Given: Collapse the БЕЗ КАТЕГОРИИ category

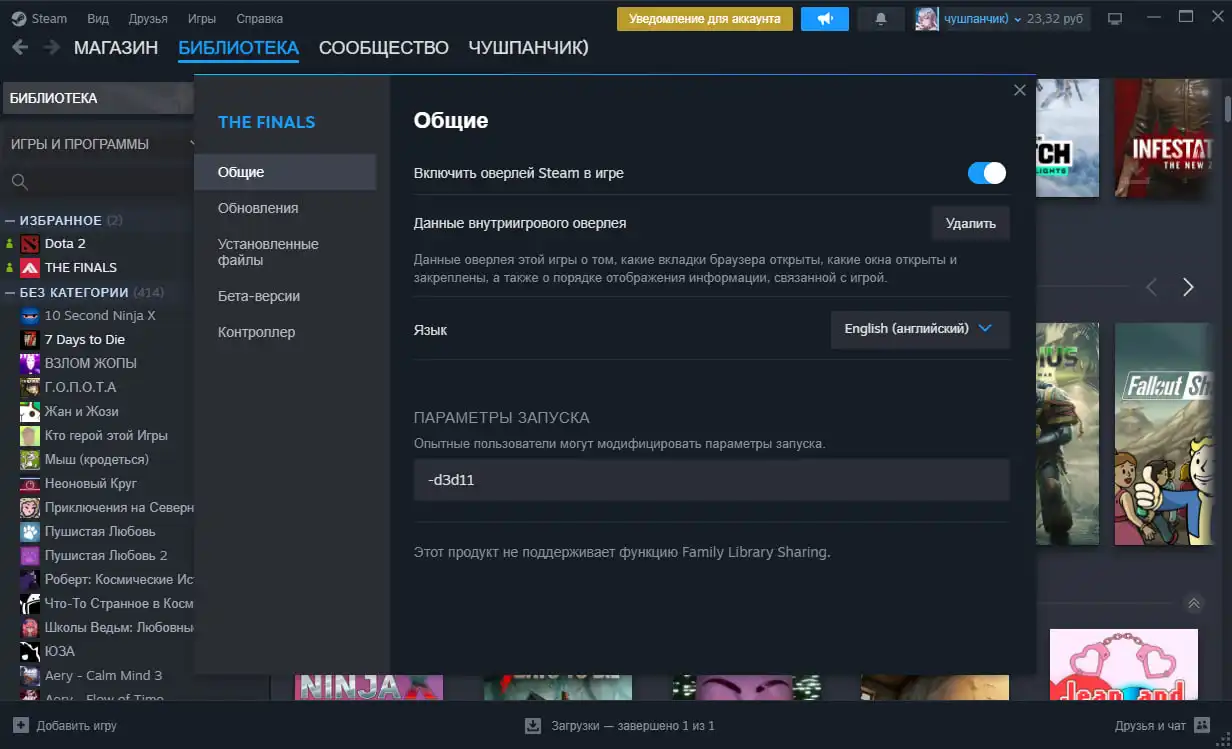Looking at the screenshot, I should coord(10,292).
